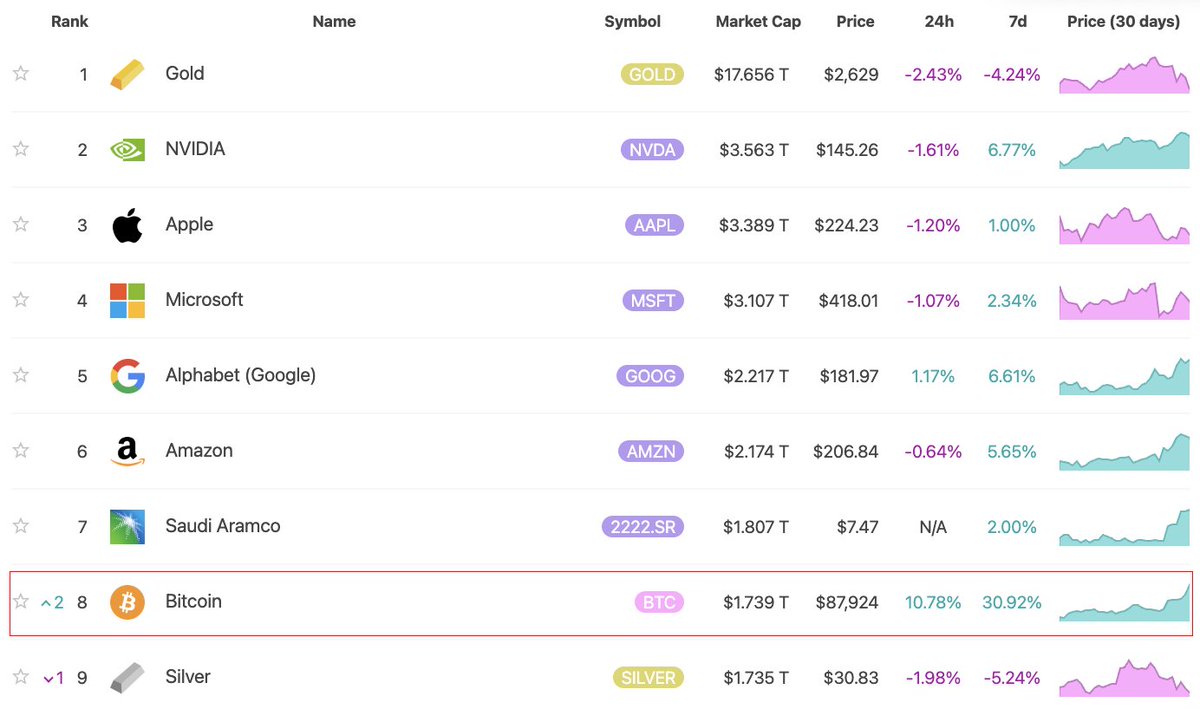This screenshot has width=1200, height=709.
Task: Click Bitcoin's price $87,924
Action: [847, 603]
